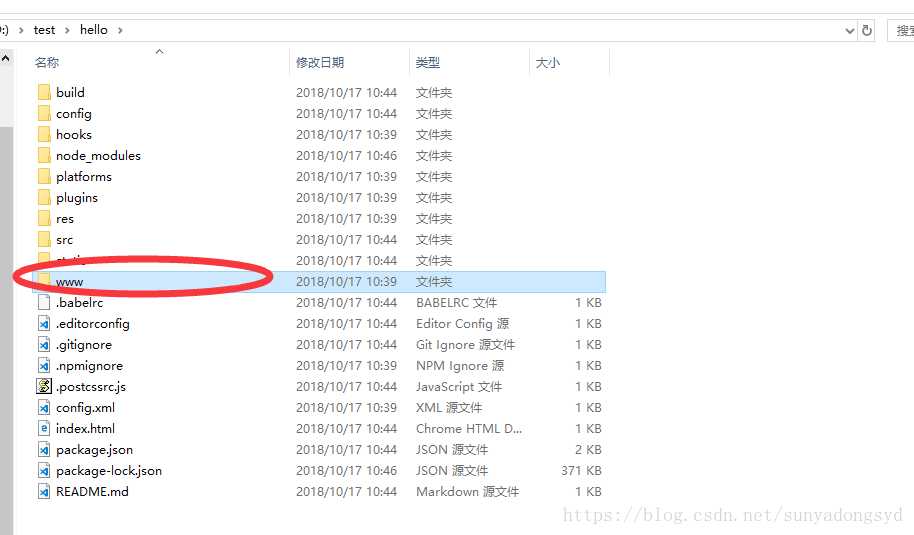The height and width of the screenshot is (535, 914).
Task: Select the index.html file name
Action: (86, 428)
